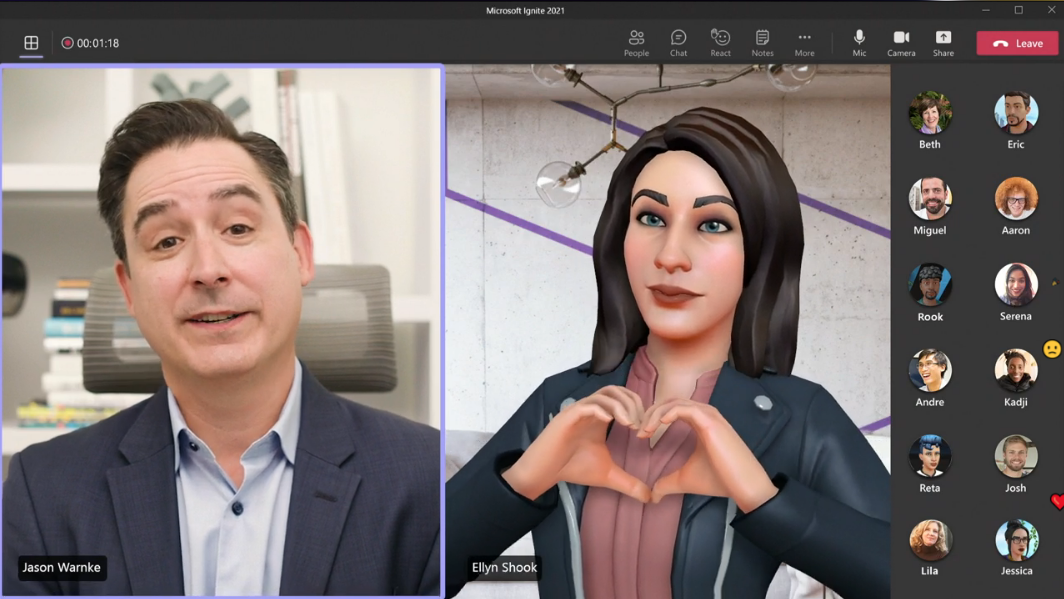The width and height of the screenshot is (1064, 599).
Task: Choose Serena in the participant list
Action: [1016, 285]
